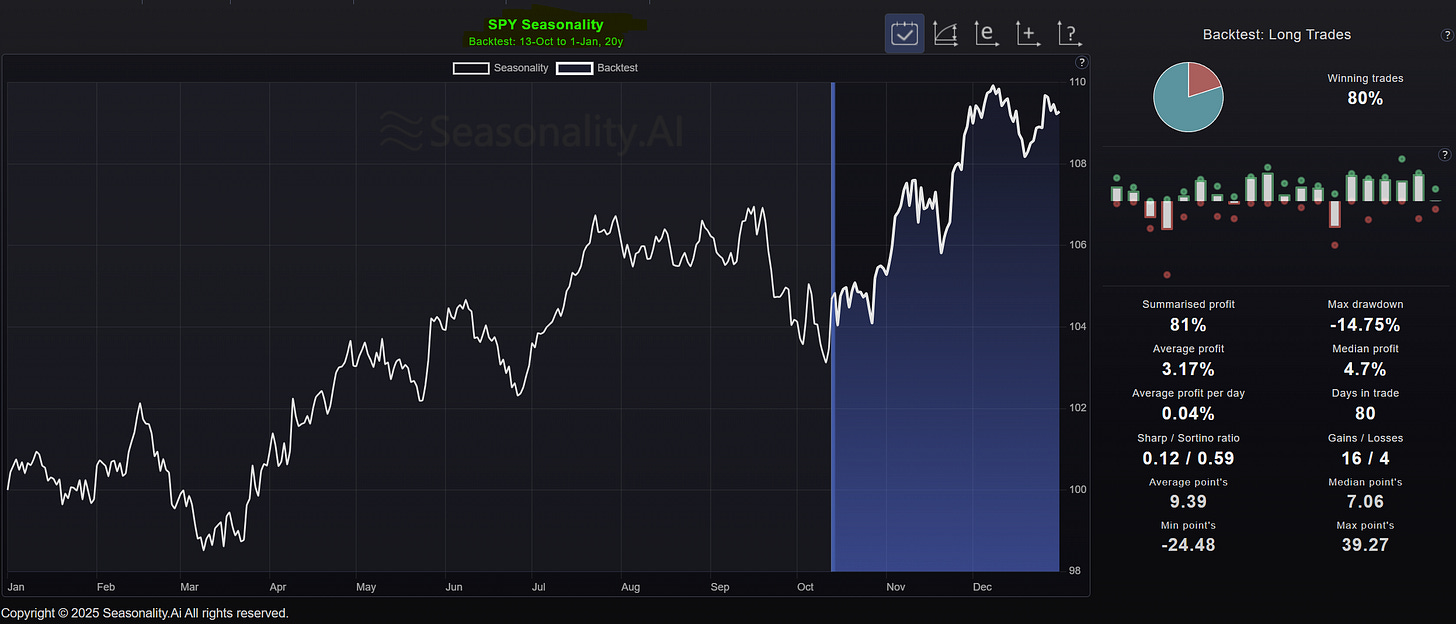Select the curve range chart tool icon

coord(945,34)
